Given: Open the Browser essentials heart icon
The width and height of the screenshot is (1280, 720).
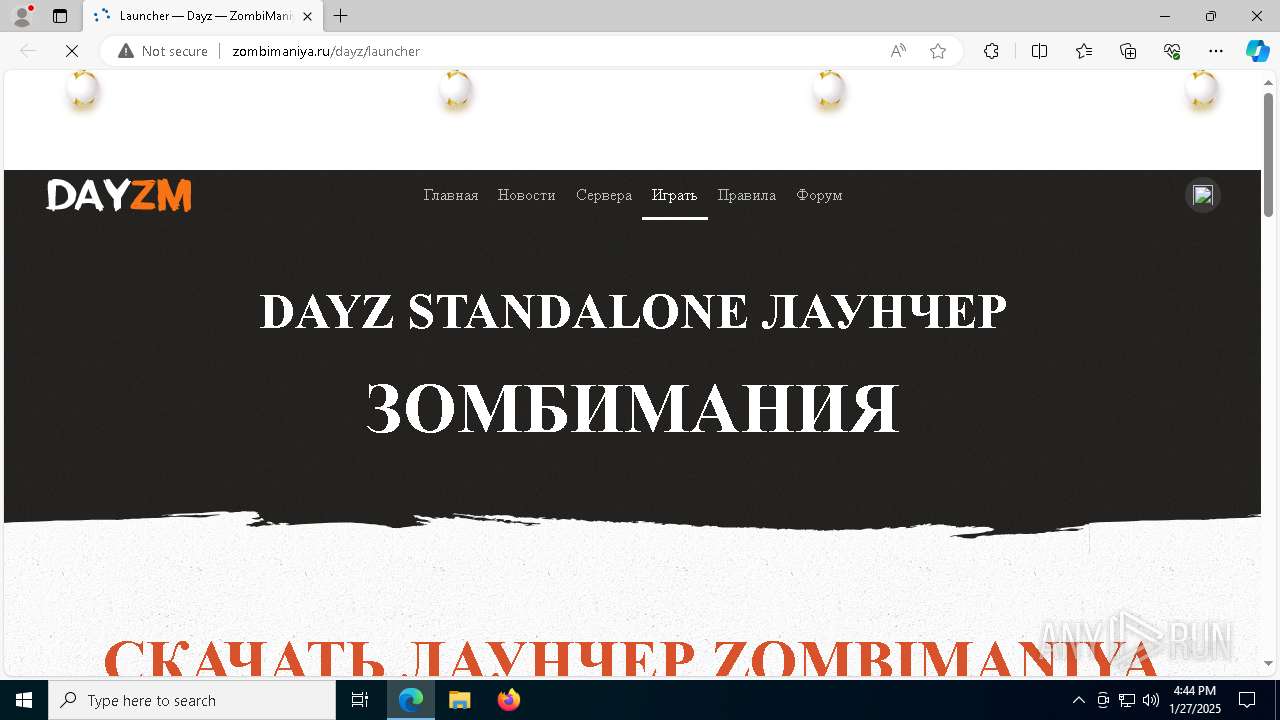Looking at the screenshot, I should [x=1172, y=51].
